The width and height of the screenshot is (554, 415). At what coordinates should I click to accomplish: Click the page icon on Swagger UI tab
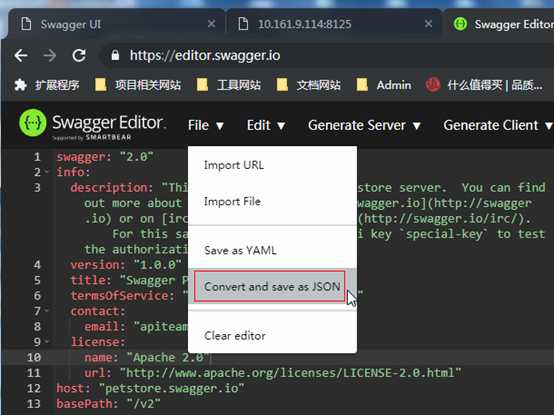pos(26,24)
